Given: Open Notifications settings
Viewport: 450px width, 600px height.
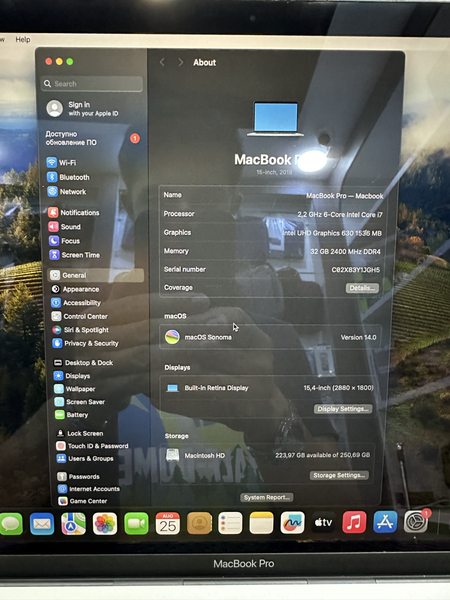Looking at the screenshot, I should pos(74,213).
